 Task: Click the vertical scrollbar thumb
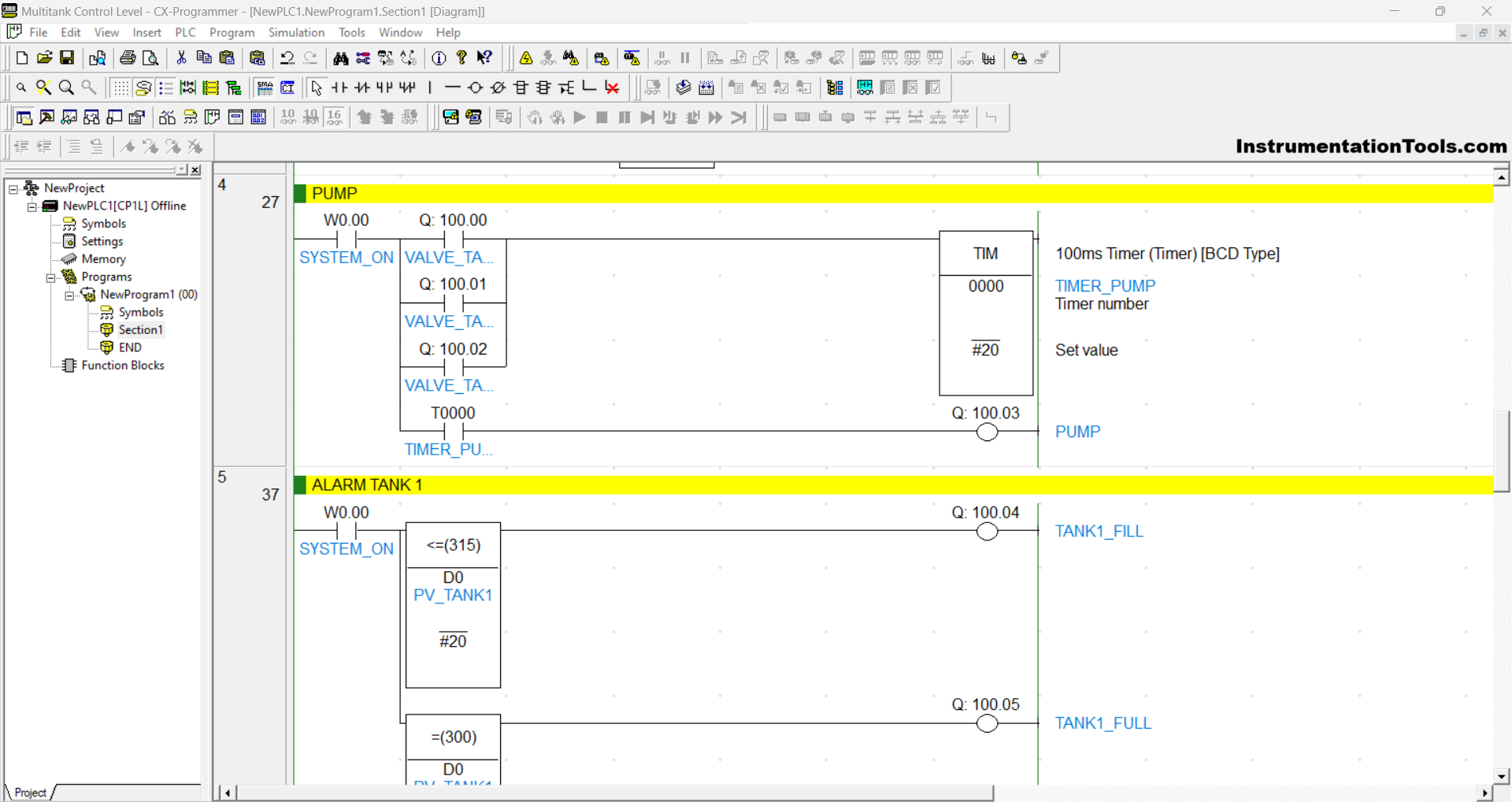click(1501, 451)
